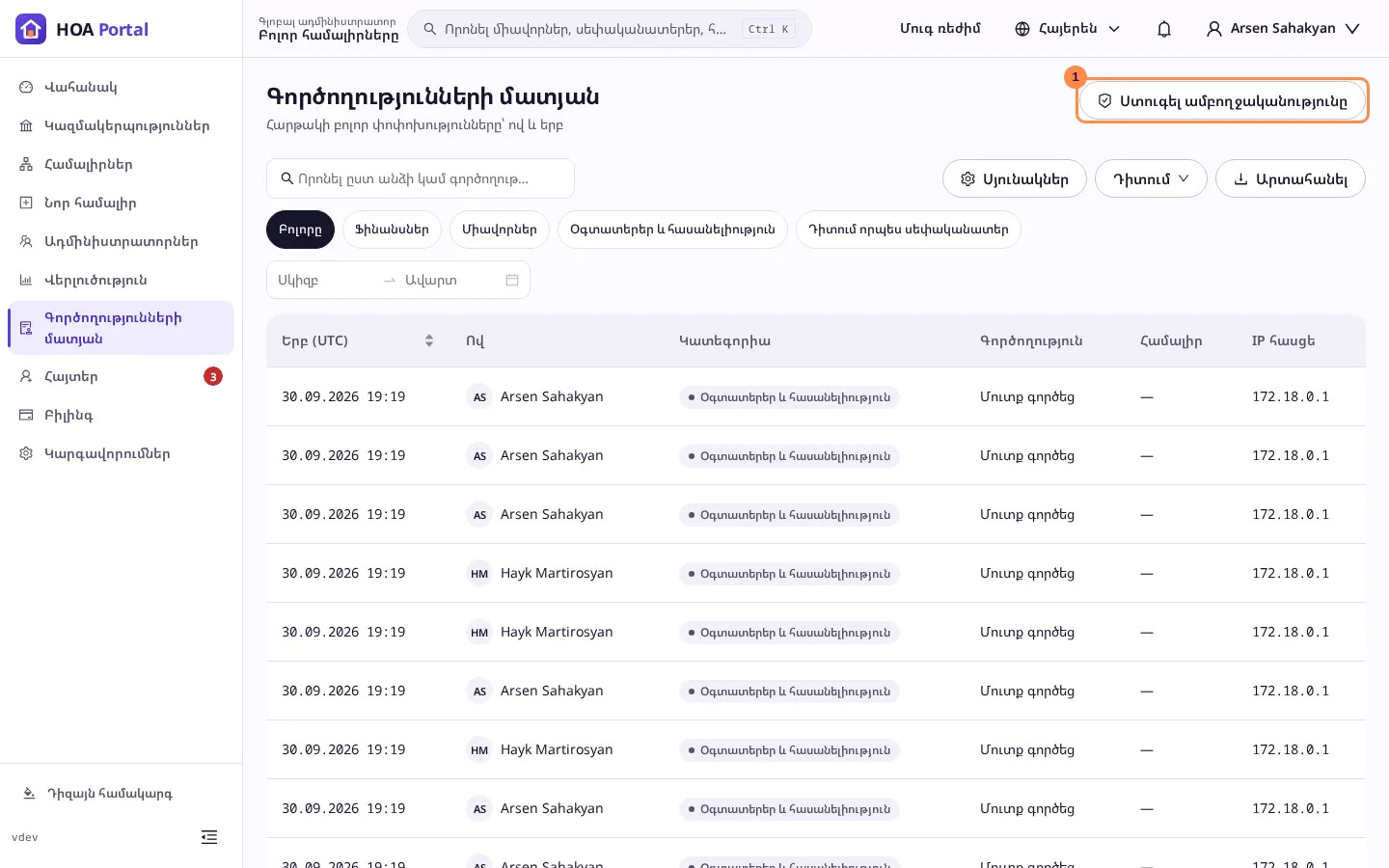Click the search by person or action field

point(421,178)
